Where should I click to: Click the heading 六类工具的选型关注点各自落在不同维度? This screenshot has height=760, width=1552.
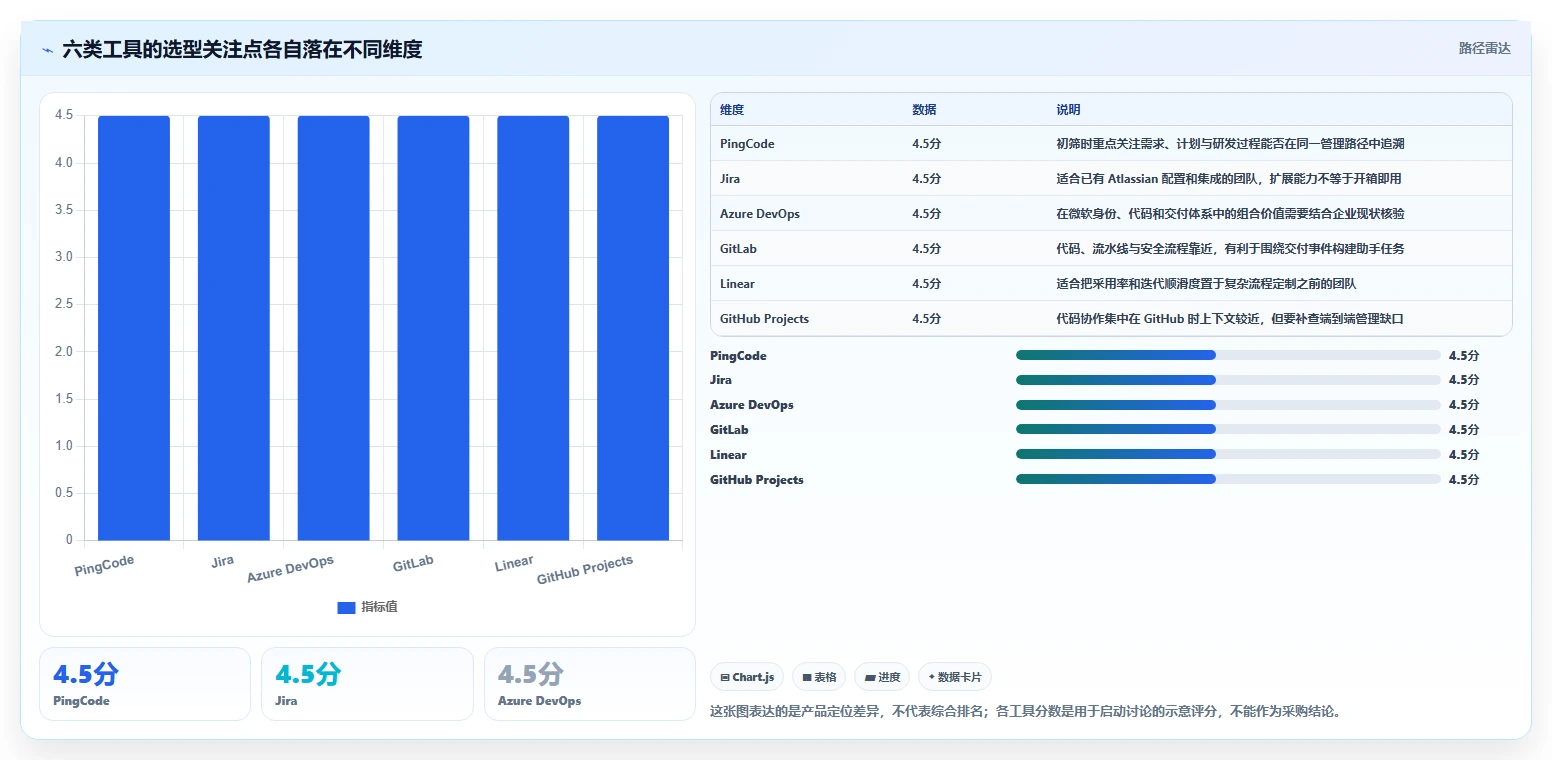242,49
